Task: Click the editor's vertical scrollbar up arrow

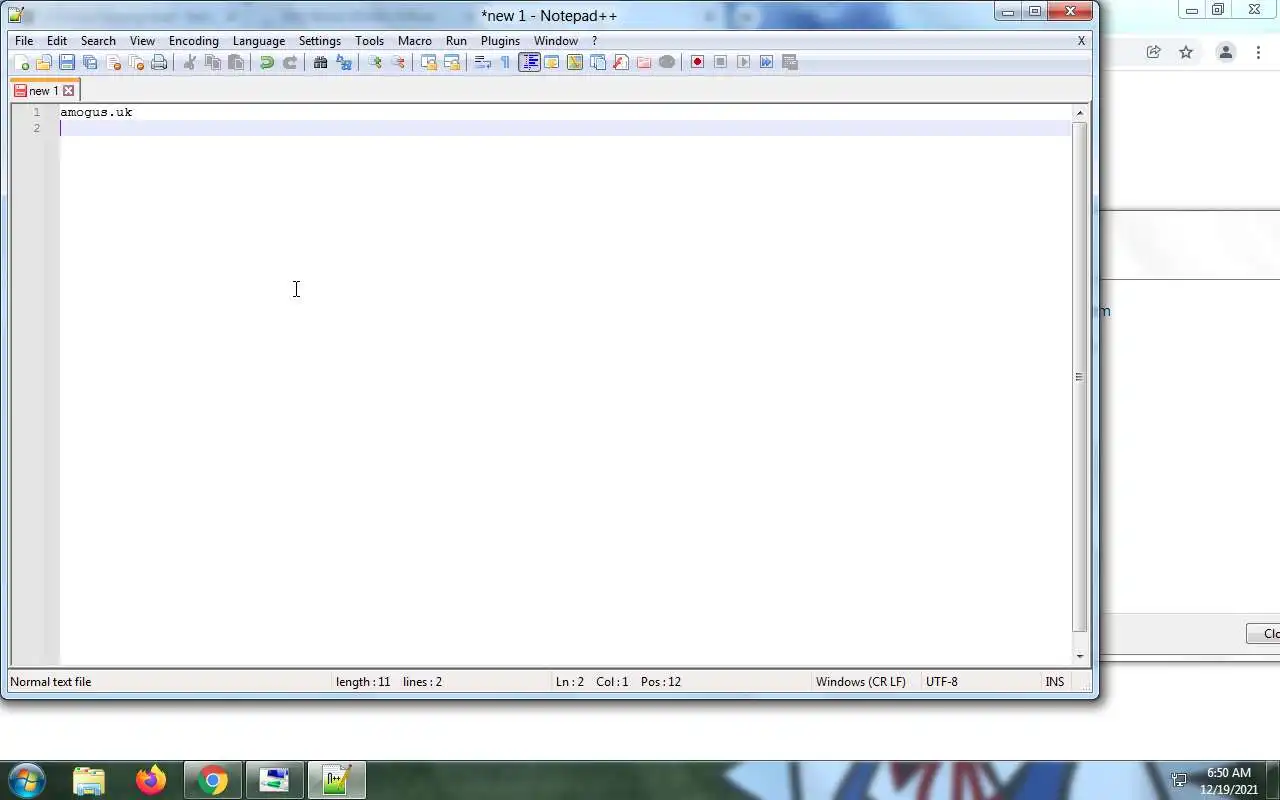Action: (x=1080, y=113)
